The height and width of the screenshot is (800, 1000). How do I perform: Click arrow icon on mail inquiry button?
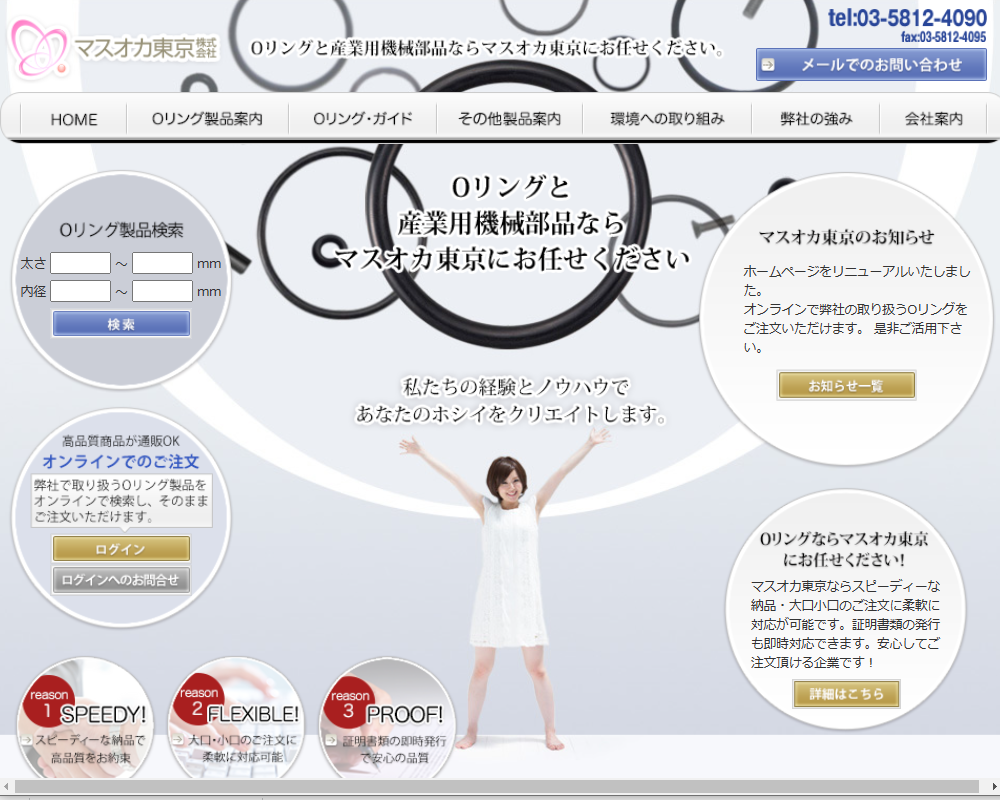tap(768, 64)
